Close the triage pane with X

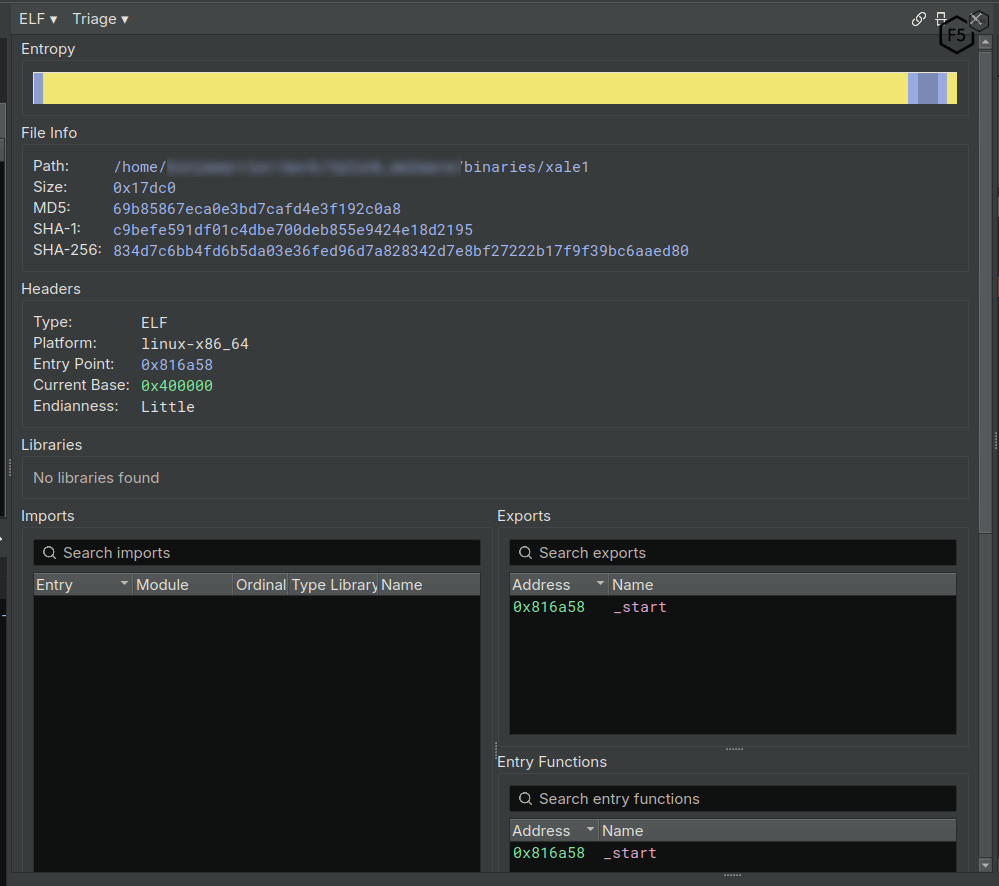click(x=977, y=19)
